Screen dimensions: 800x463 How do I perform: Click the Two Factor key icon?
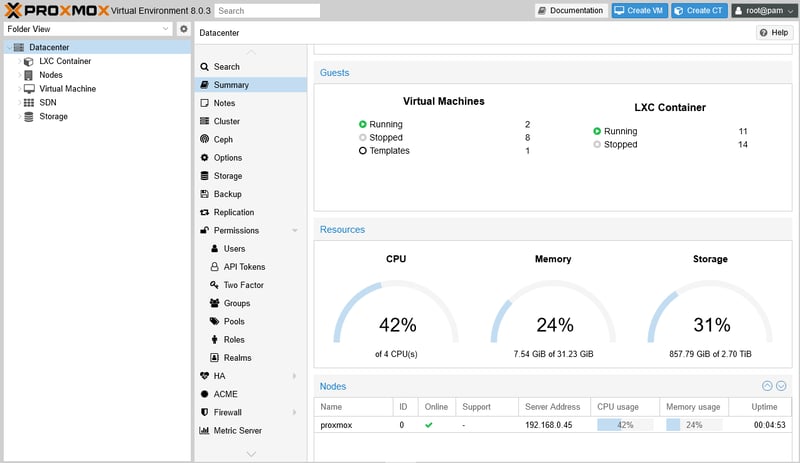click(x=215, y=285)
